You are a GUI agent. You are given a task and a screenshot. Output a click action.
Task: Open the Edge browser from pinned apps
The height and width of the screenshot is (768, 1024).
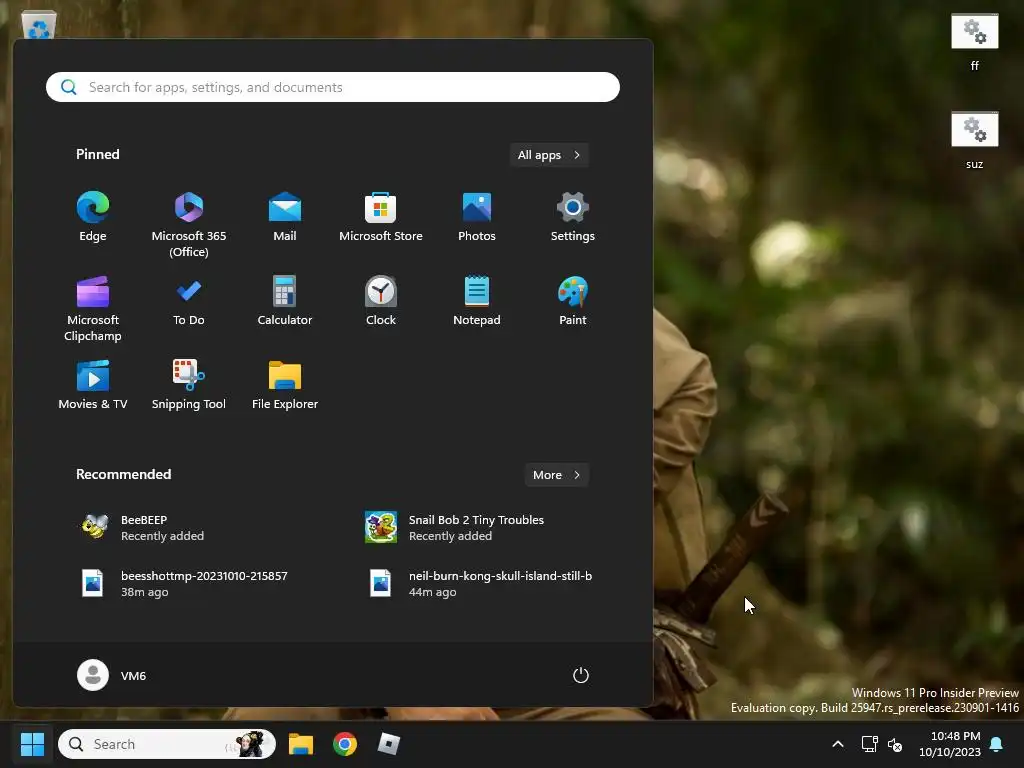[93, 217]
